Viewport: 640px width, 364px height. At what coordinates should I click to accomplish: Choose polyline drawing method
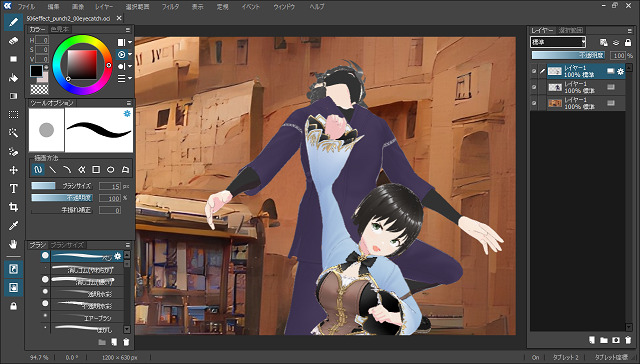click(82, 169)
